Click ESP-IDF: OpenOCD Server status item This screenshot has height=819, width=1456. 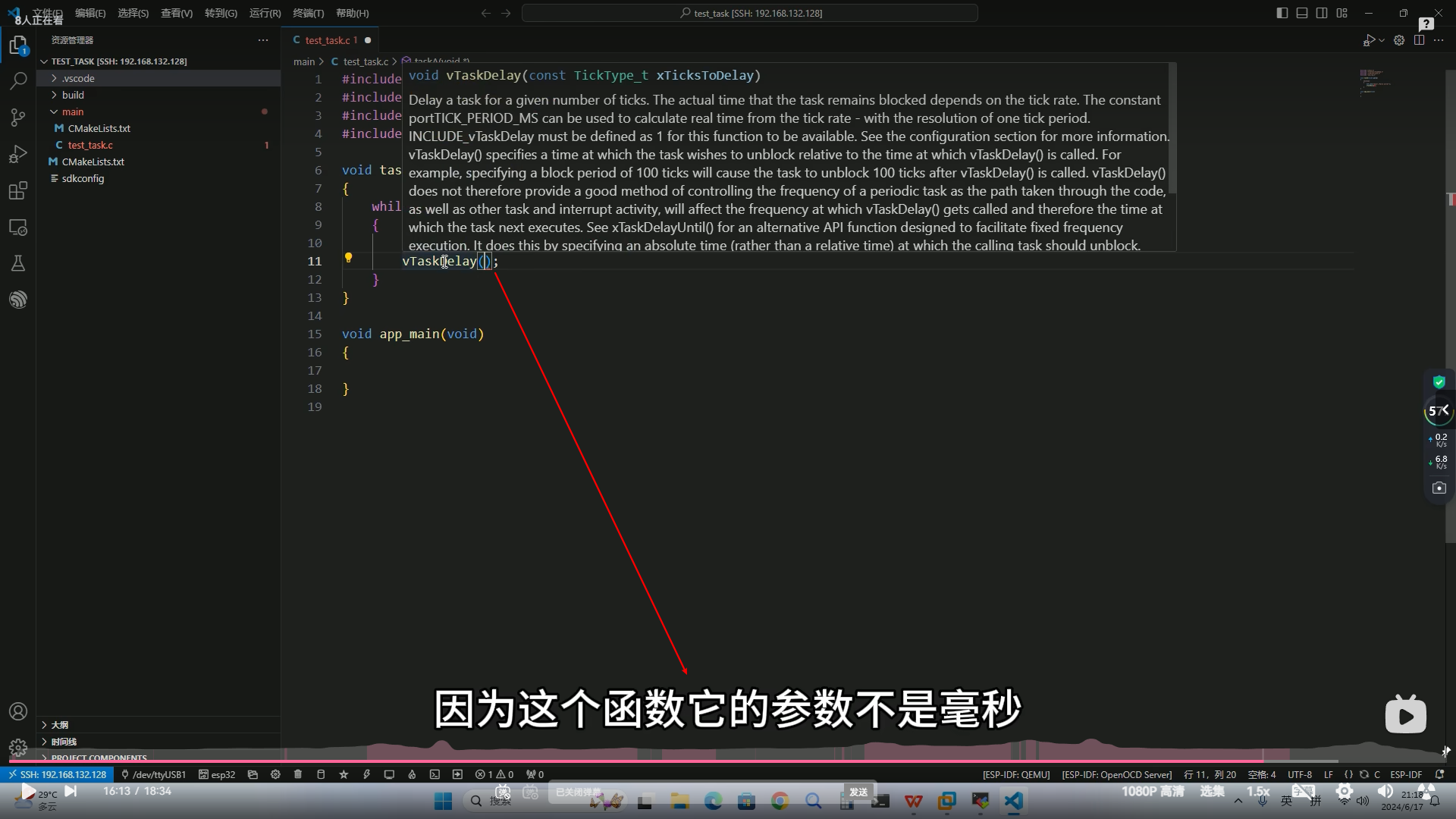pyautogui.click(x=1116, y=774)
